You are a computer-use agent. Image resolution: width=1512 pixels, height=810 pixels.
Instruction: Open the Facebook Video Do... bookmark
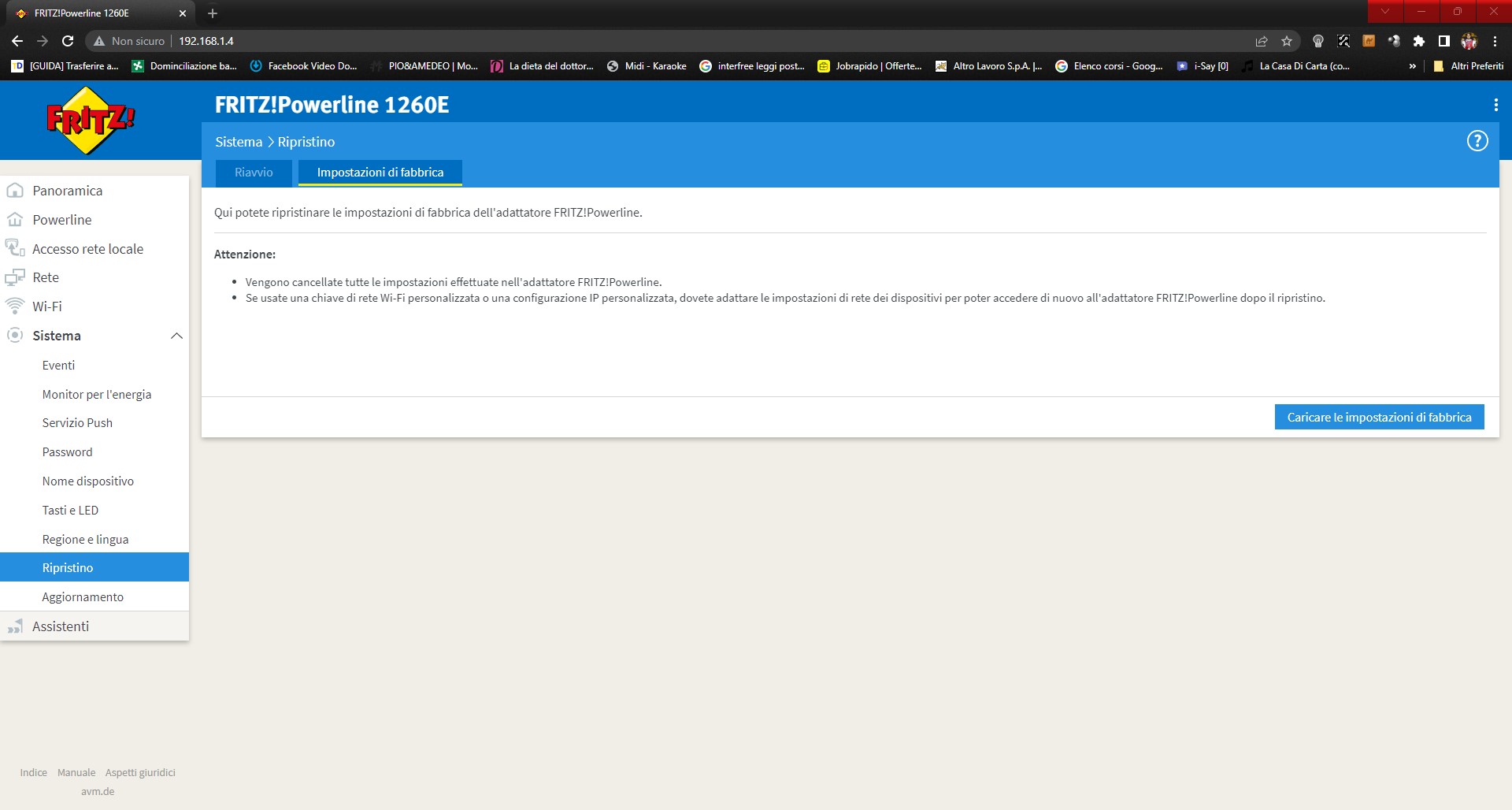(x=303, y=66)
